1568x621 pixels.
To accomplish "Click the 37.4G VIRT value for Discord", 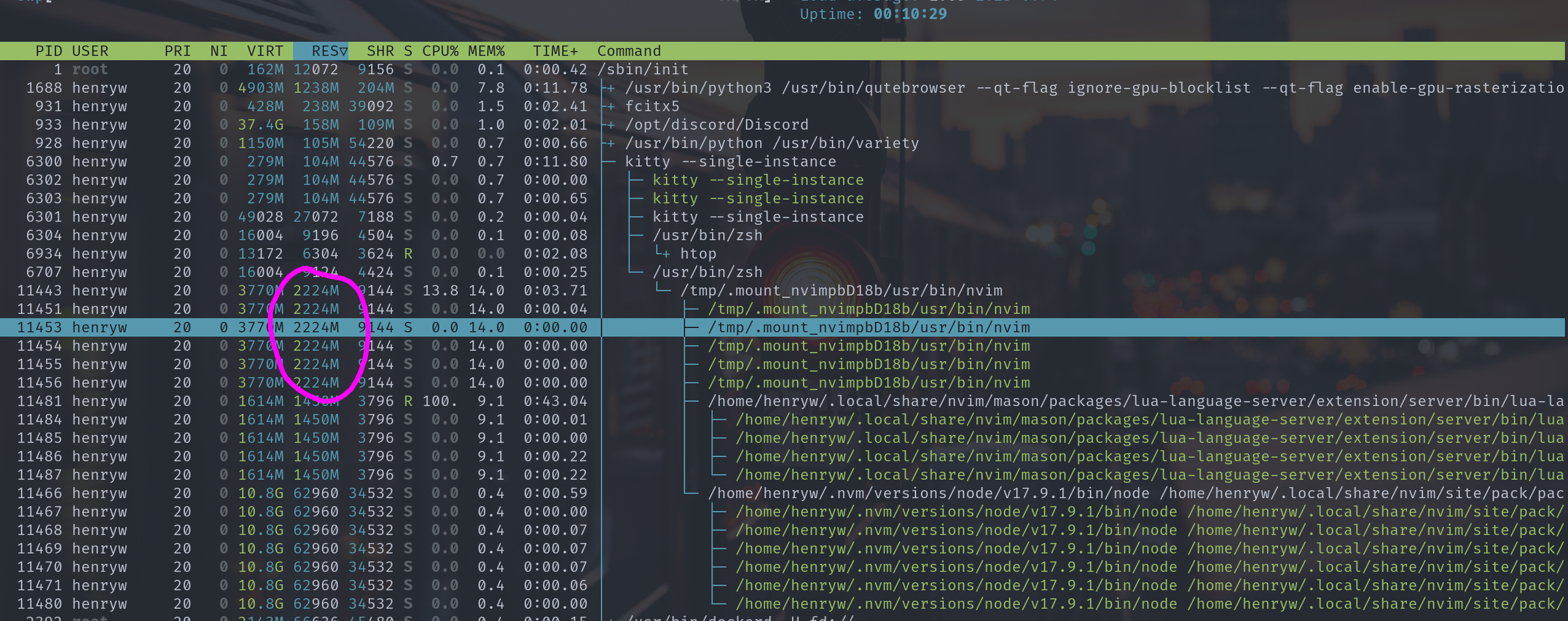I will (x=261, y=125).
